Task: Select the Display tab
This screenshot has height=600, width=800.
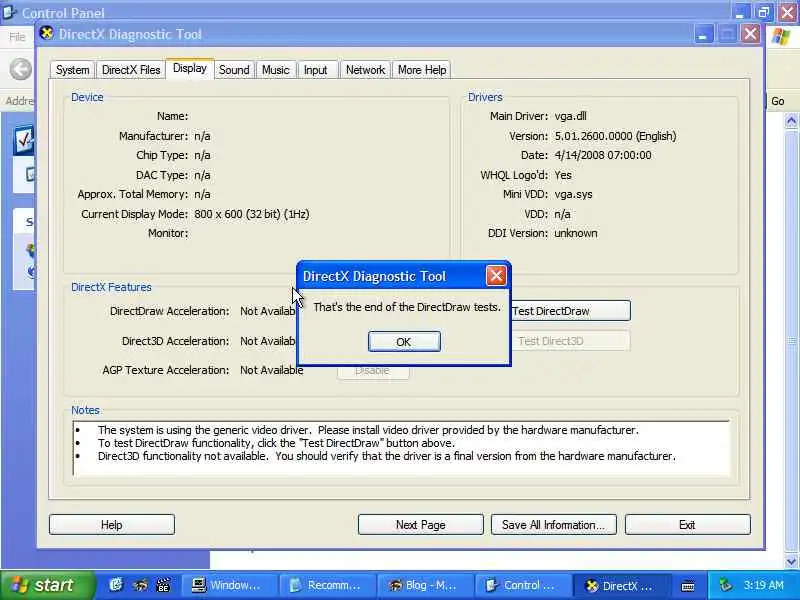Action: pyautogui.click(x=189, y=68)
